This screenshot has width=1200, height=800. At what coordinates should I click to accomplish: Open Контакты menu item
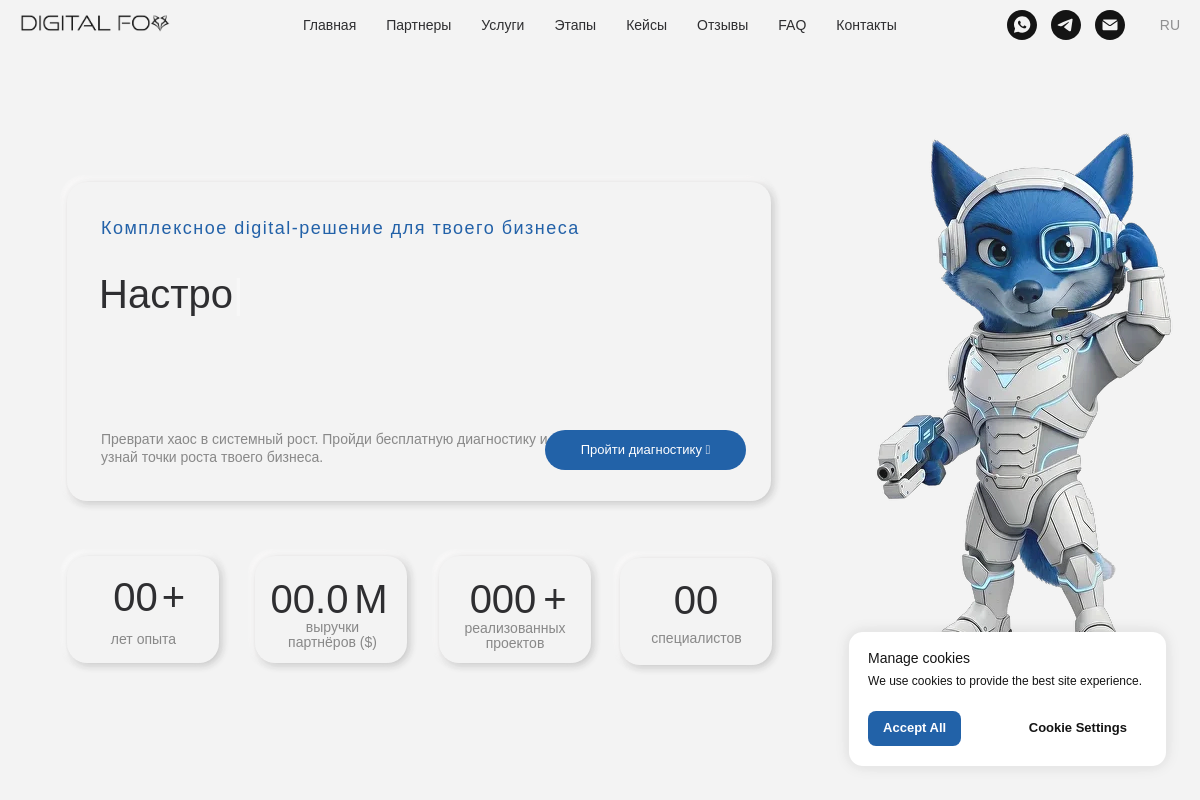(866, 25)
